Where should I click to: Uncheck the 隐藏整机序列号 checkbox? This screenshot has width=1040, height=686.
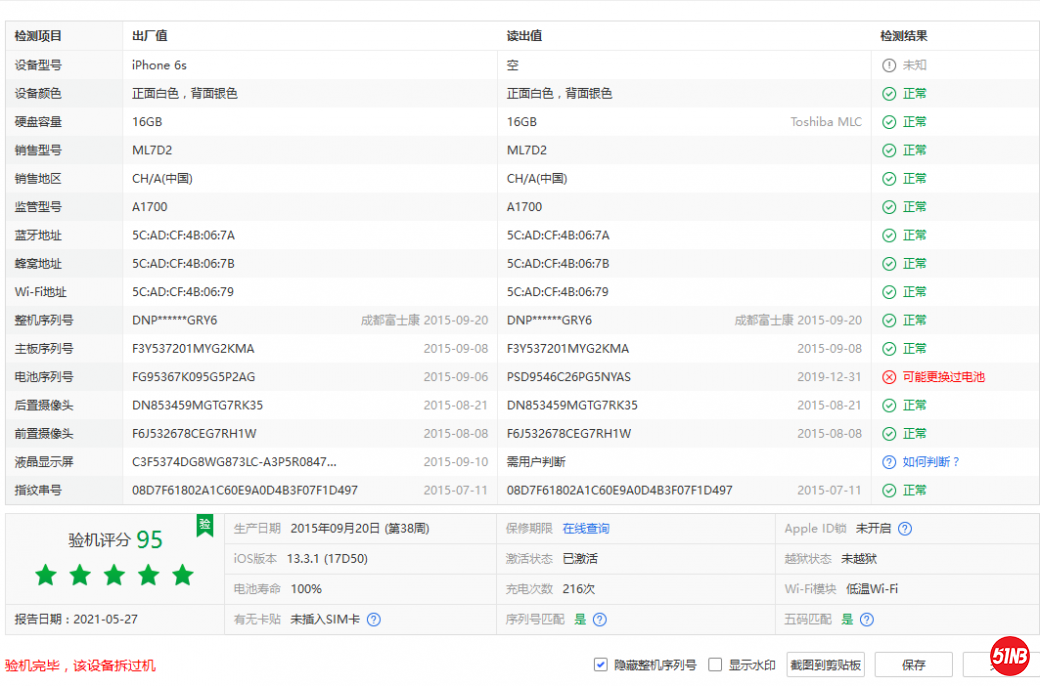point(600,665)
